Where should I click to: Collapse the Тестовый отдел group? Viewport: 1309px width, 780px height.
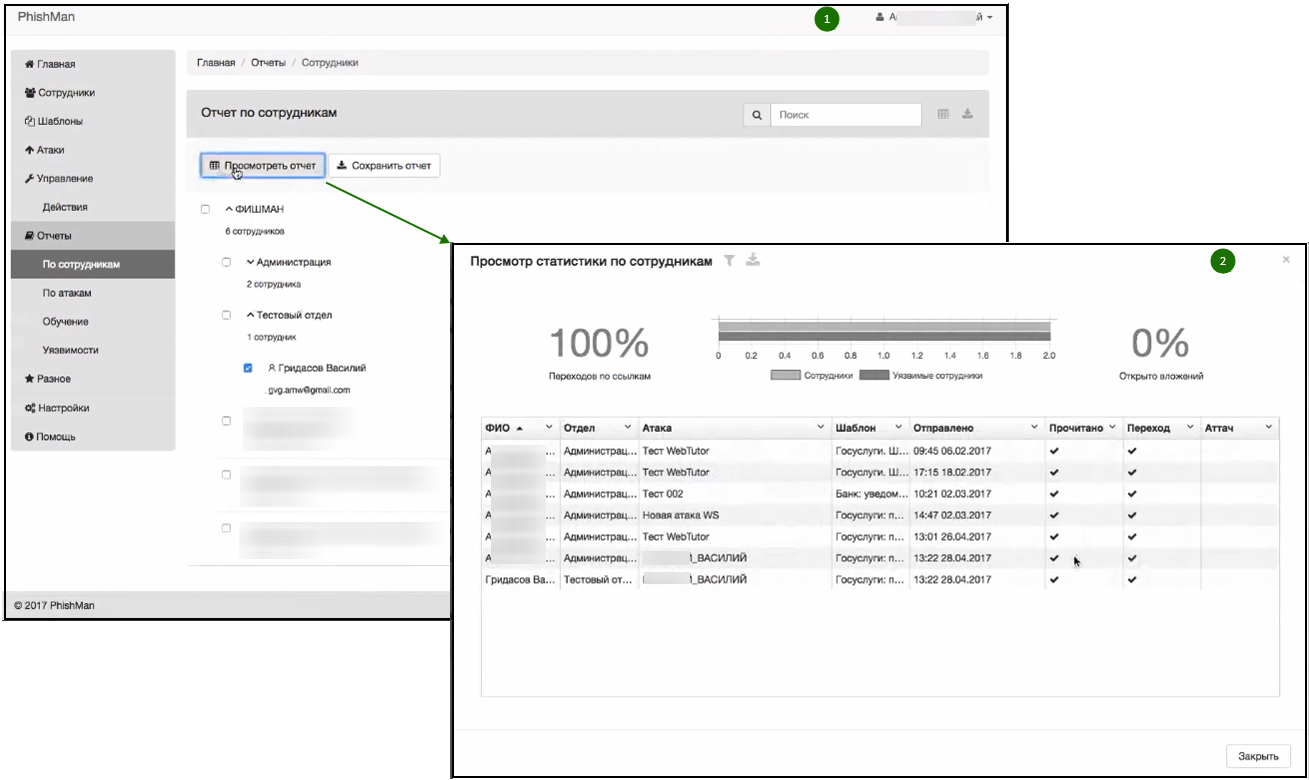pyautogui.click(x=250, y=315)
